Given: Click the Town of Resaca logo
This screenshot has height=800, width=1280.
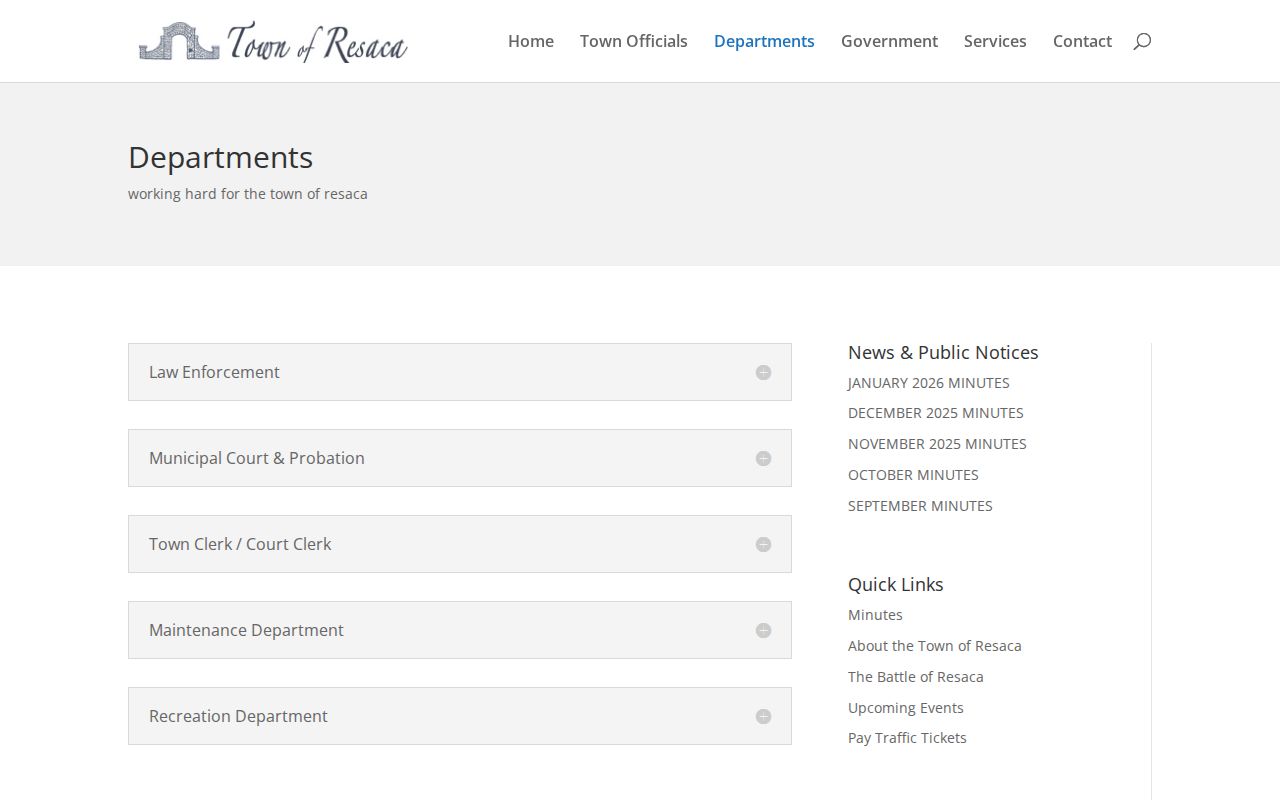Looking at the screenshot, I should pyautogui.click(x=273, y=41).
